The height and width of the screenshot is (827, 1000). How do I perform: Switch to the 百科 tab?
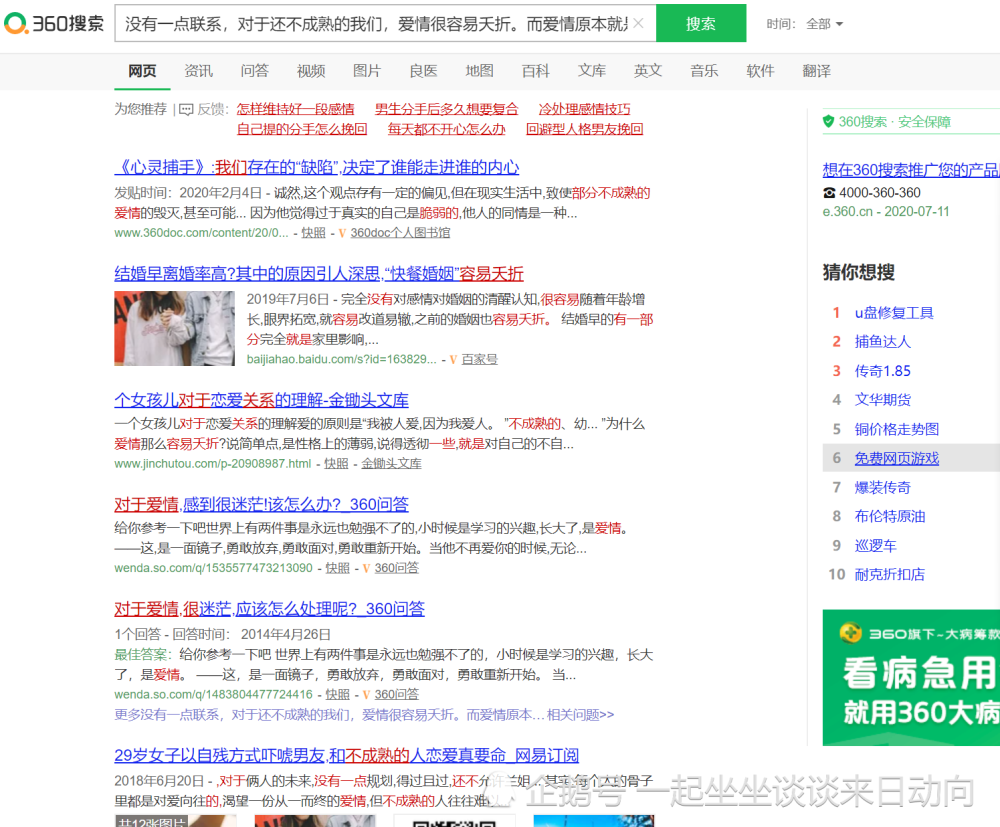(535, 71)
